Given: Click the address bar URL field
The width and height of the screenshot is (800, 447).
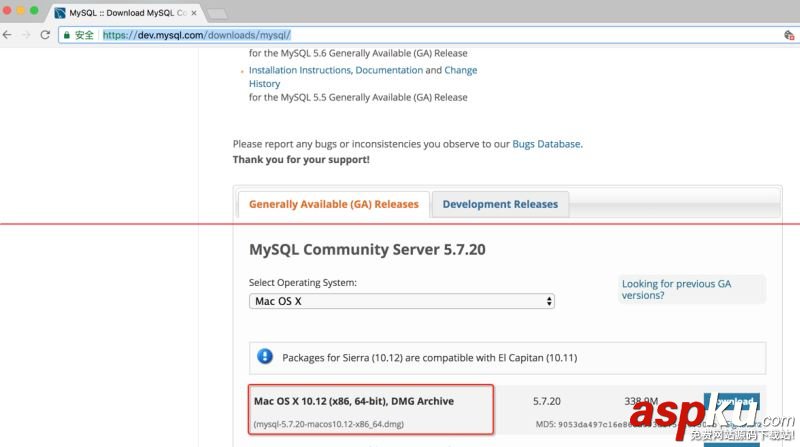Looking at the screenshot, I should tap(400, 35).
